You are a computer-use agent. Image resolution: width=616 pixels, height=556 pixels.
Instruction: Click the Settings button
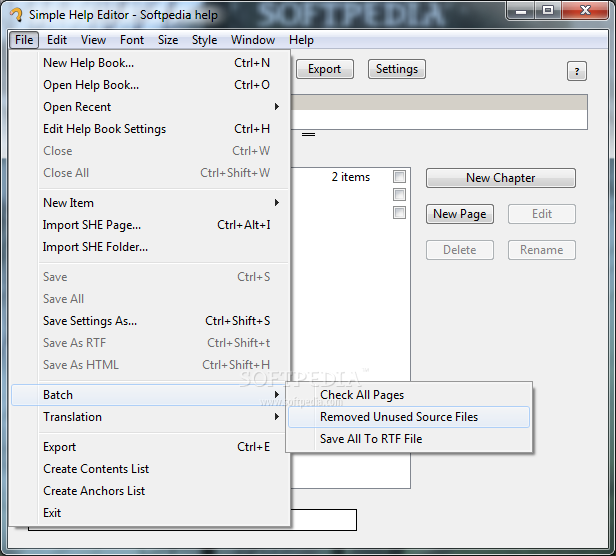click(x=397, y=69)
